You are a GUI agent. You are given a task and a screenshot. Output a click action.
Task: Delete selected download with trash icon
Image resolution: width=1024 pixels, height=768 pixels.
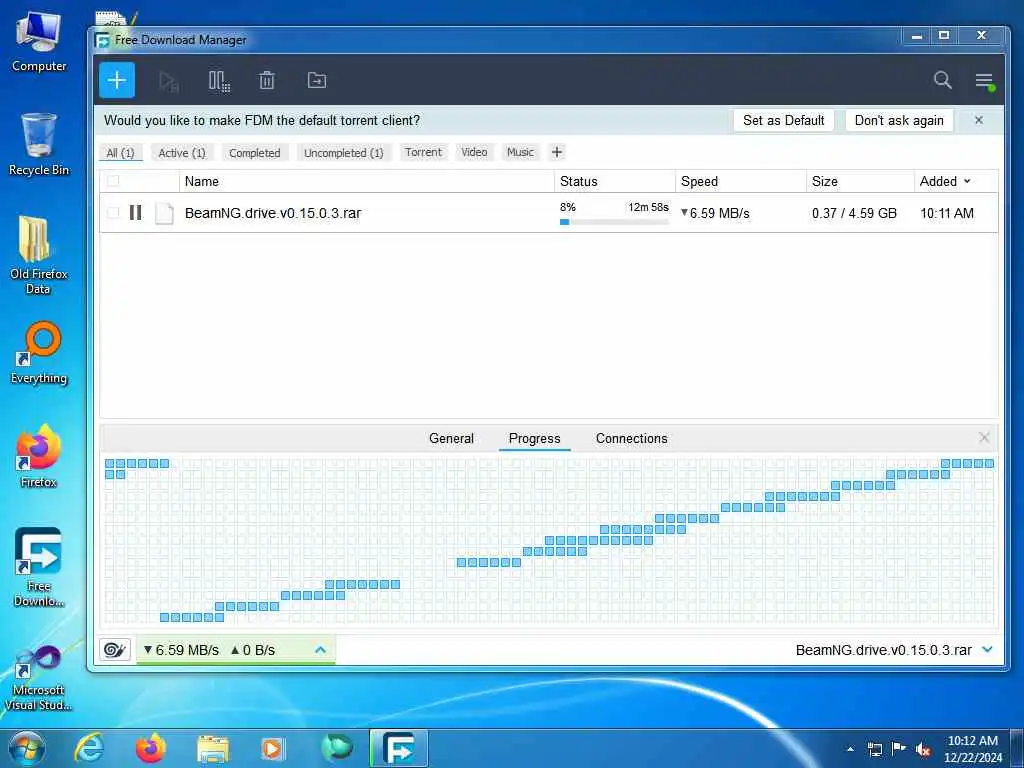[266, 80]
